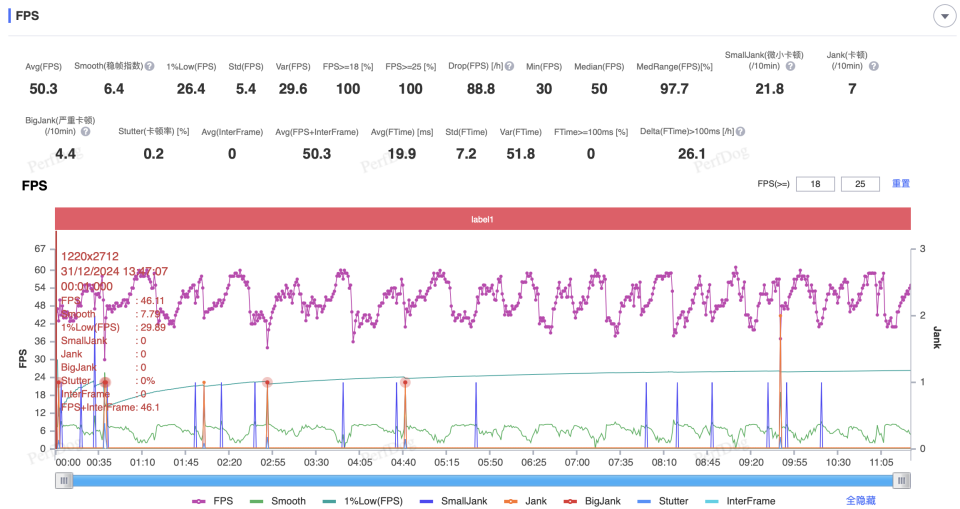
Task: Grab the left handle of time range slider
Action: [64, 481]
